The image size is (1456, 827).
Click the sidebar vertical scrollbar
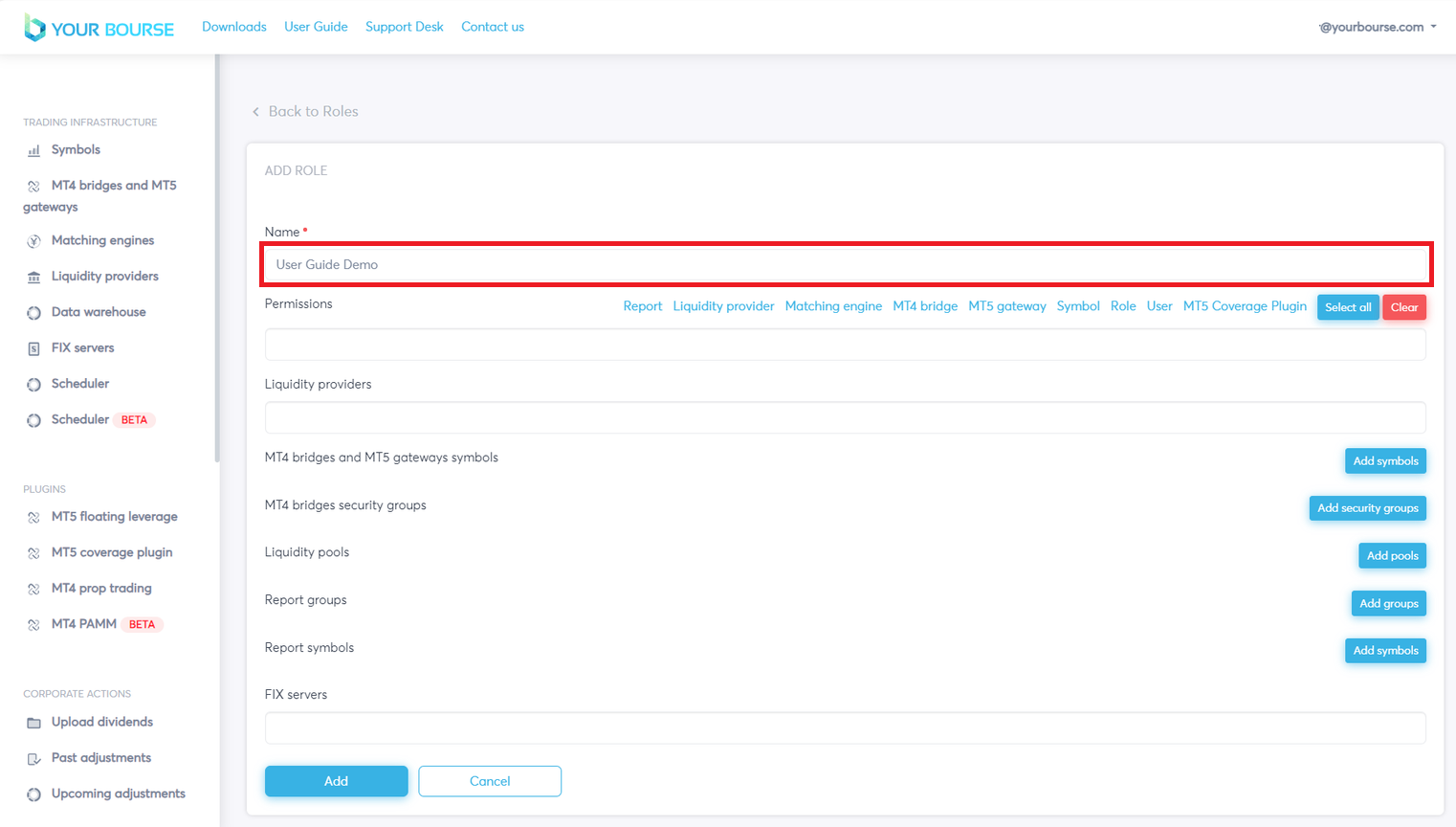coord(217,258)
